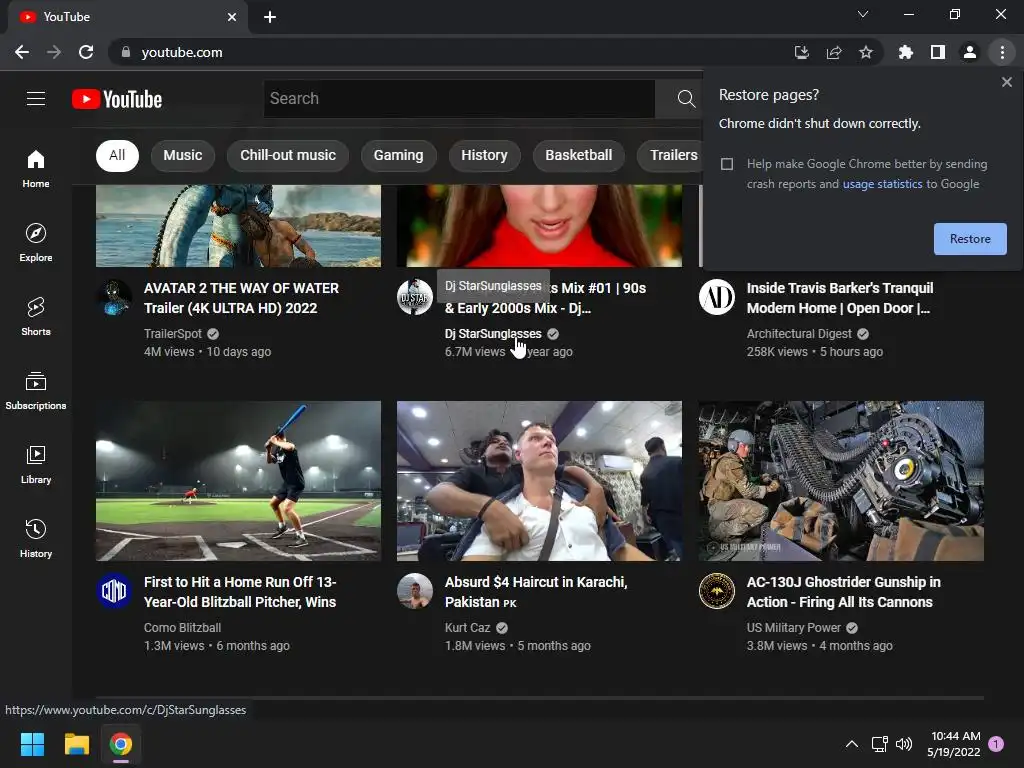The height and width of the screenshot is (768, 1024).
Task: Click the YouTube logo
Action: point(117,99)
